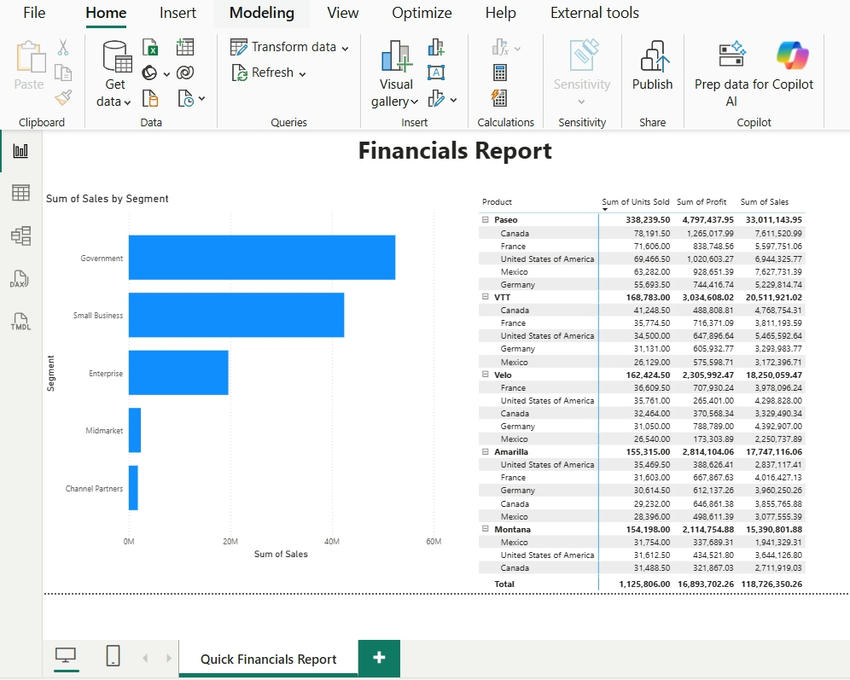Viewport: 850px width, 680px height.
Task: Expand the Refresh dropdown arrow
Action: pos(304,72)
